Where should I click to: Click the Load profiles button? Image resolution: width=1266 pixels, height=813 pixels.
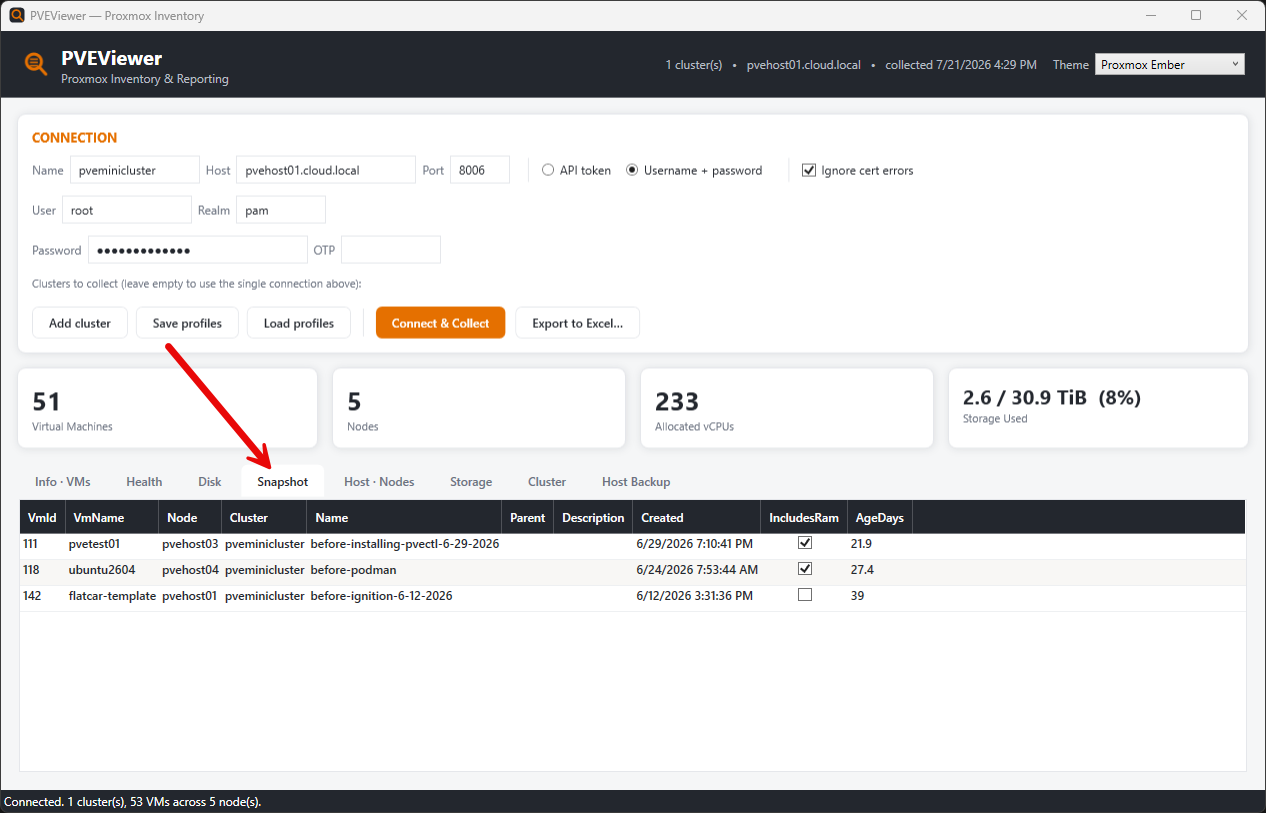[299, 323]
